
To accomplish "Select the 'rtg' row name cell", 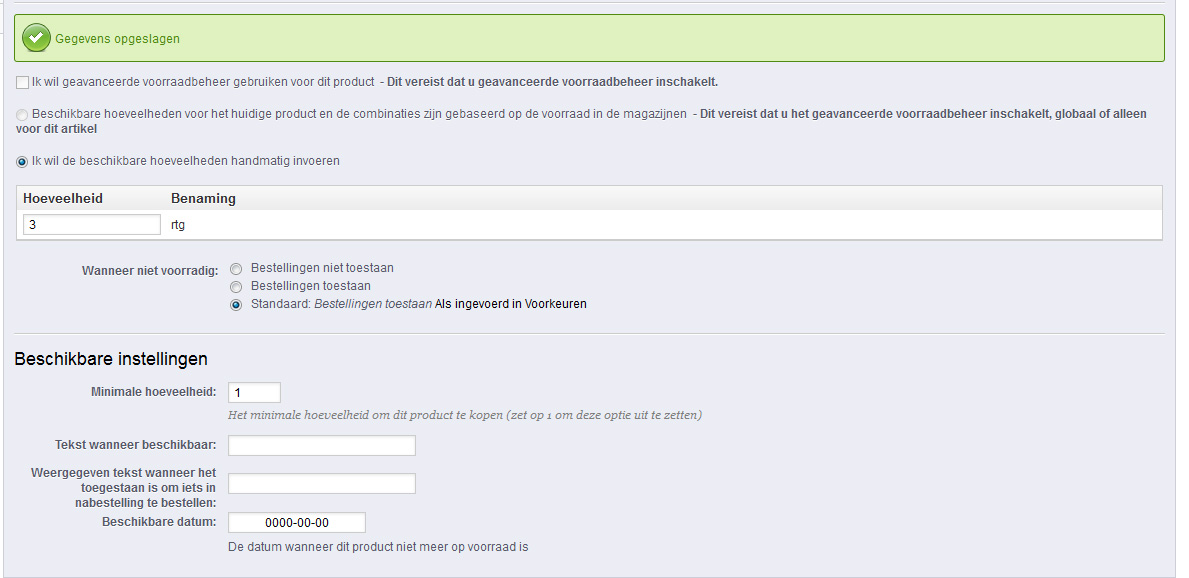I will pyautogui.click(x=178, y=225).
